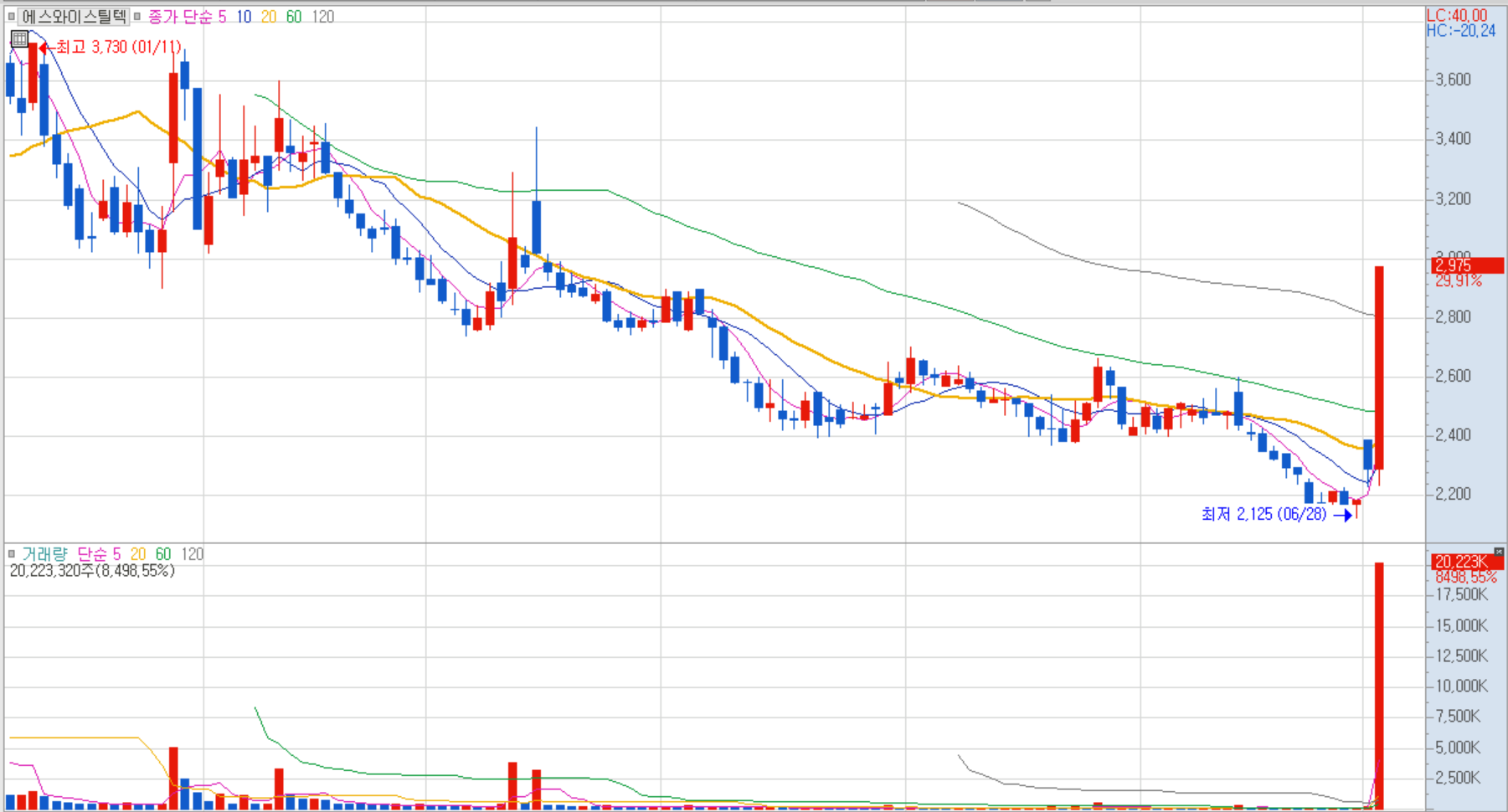Viewport: 1508px width, 812px height.
Task: Select the volume panel 5-period average label
Action: 116,554
